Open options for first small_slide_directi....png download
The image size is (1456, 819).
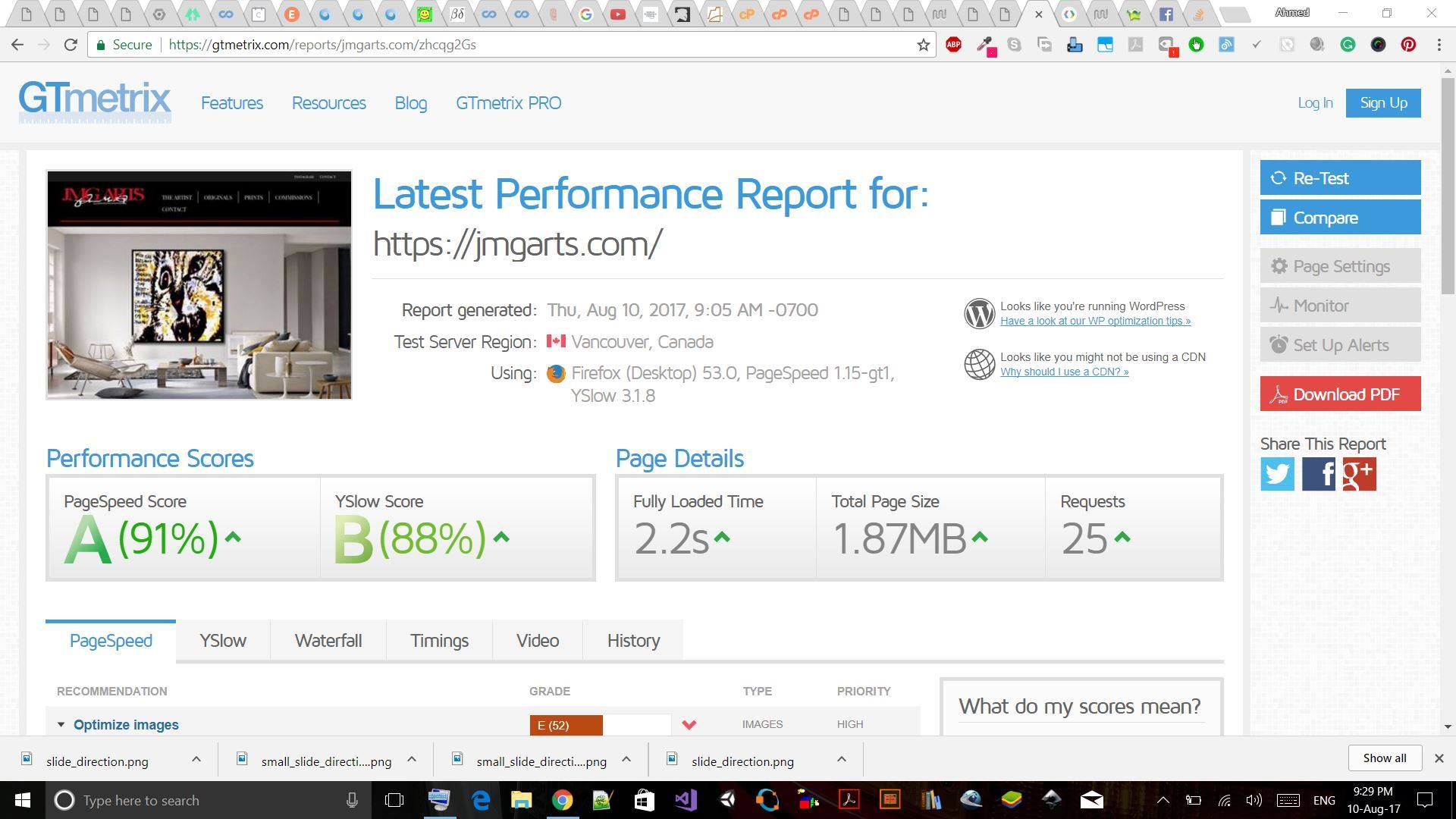[x=411, y=759]
